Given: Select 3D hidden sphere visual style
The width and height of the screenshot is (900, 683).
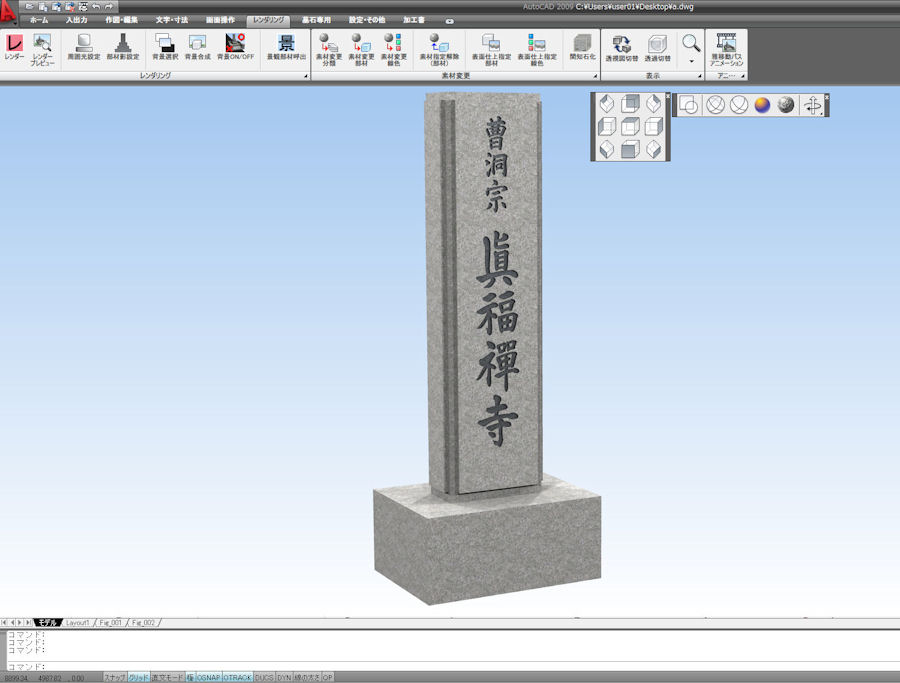Looking at the screenshot, I should pyautogui.click(x=739, y=105).
